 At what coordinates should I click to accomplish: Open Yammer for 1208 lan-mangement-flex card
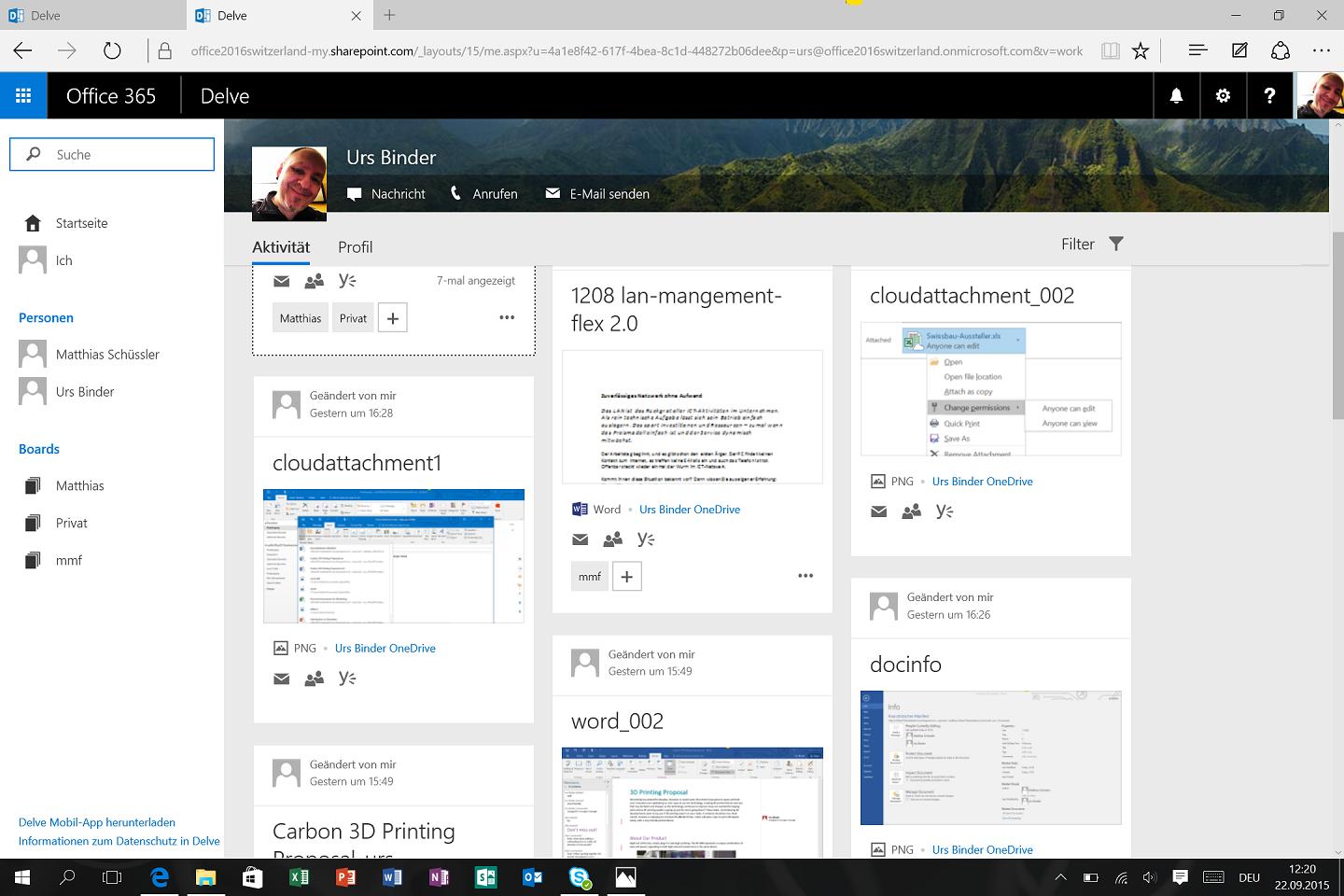tap(646, 539)
